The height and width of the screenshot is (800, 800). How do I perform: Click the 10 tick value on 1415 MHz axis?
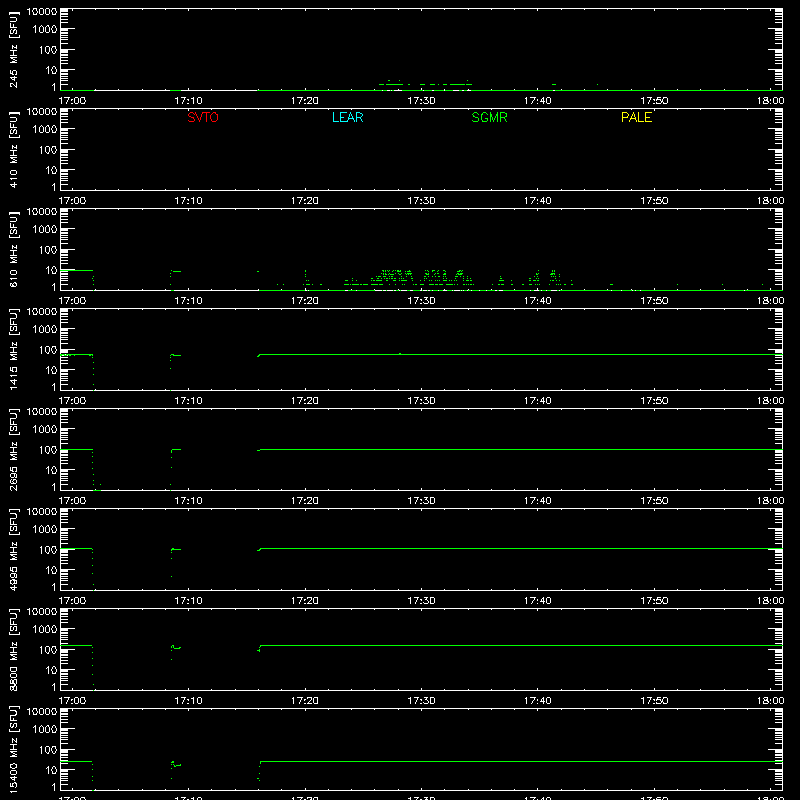click(51, 370)
